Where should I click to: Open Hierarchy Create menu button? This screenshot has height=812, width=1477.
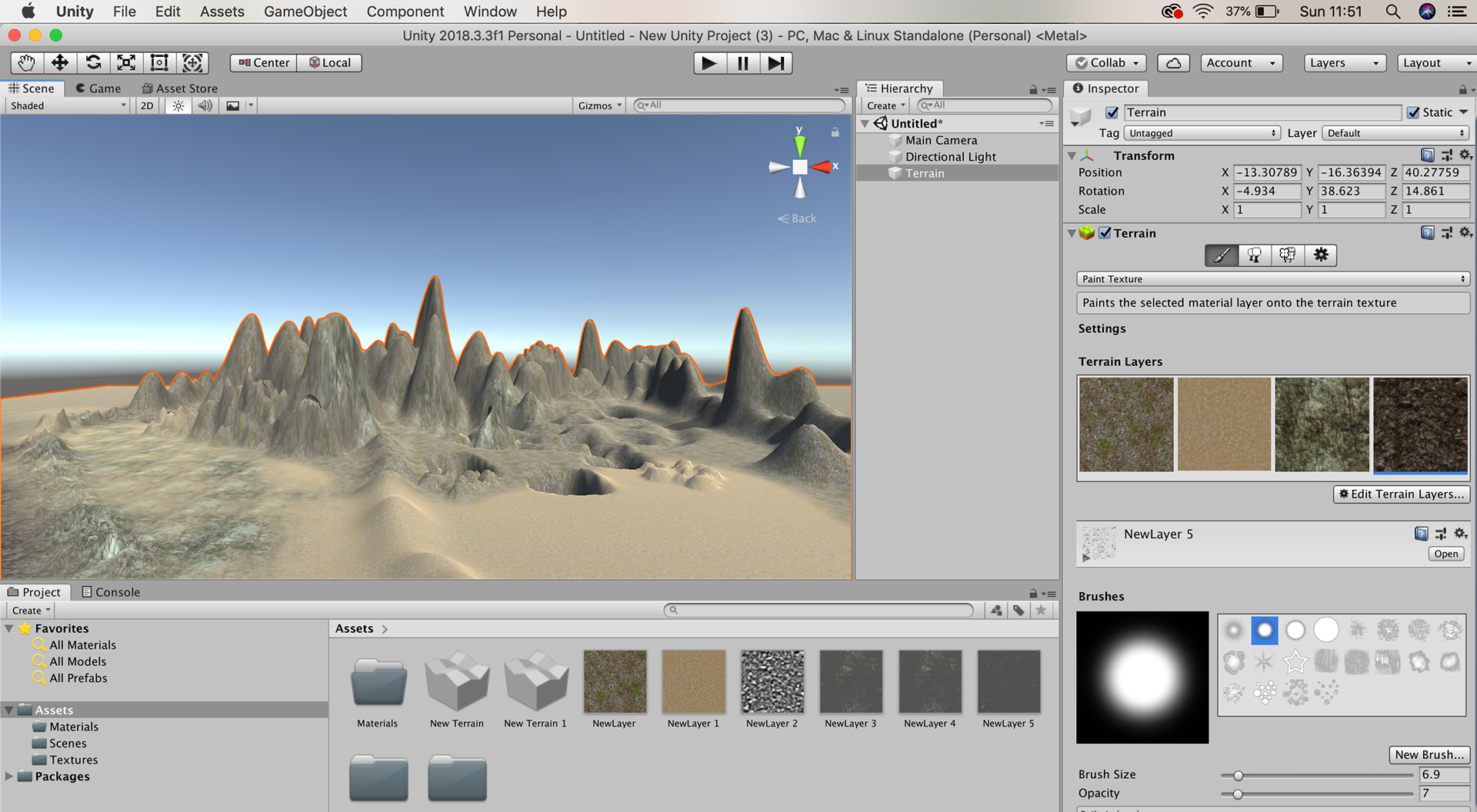(x=885, y=106)
